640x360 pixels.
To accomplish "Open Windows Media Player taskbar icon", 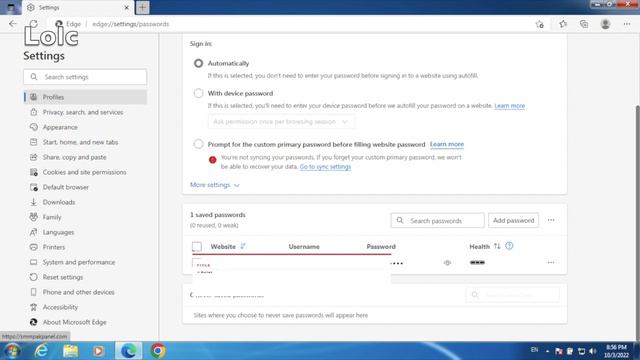I will click(x=98, y=351).
